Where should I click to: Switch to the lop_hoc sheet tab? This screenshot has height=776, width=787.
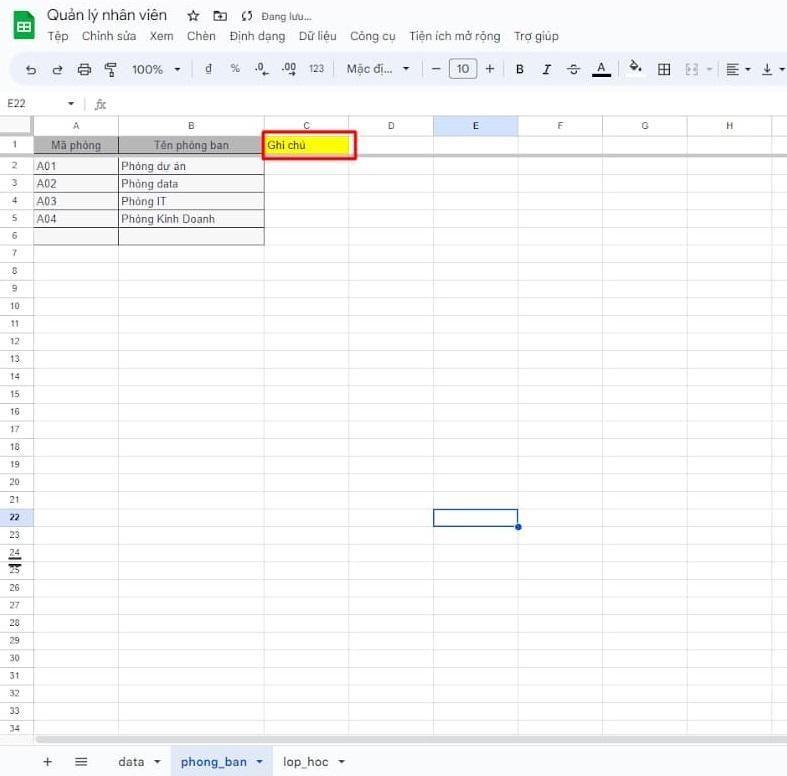click(x=306, y=761)
